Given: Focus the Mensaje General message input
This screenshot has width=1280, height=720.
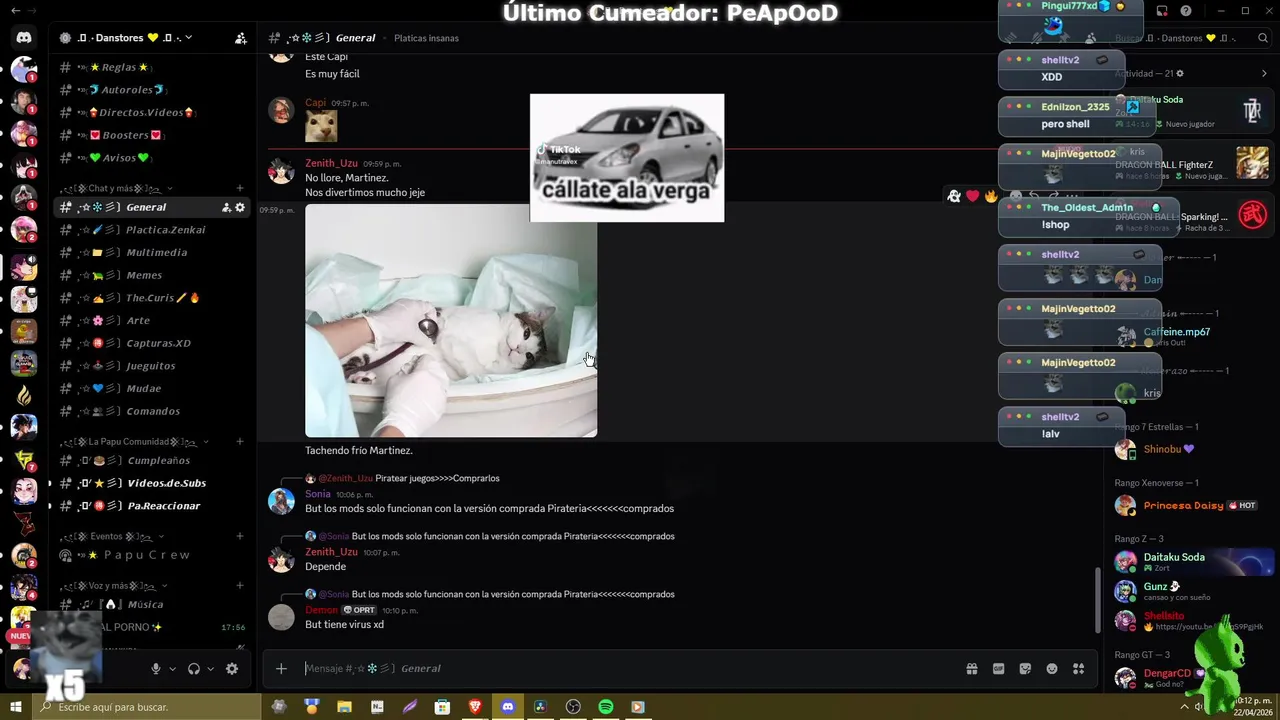Looking at the screenshot, I should click(x=630, y=669).
